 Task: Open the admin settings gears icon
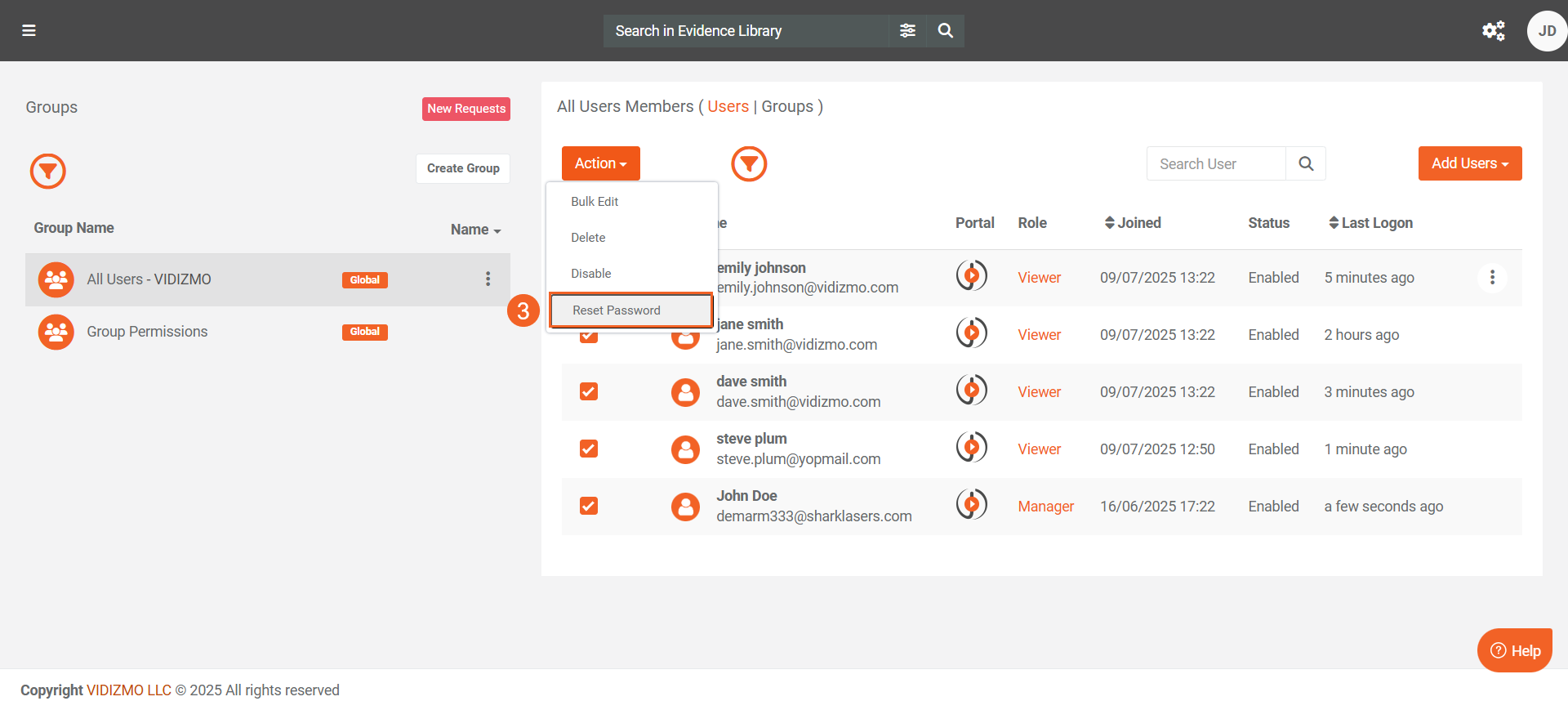pyautogui.click(x=1493, y=31)
